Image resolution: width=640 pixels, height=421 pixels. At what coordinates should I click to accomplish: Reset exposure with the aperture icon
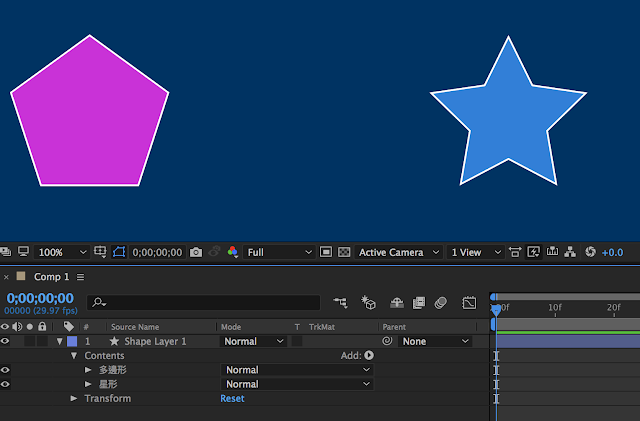tap(590, 252)
